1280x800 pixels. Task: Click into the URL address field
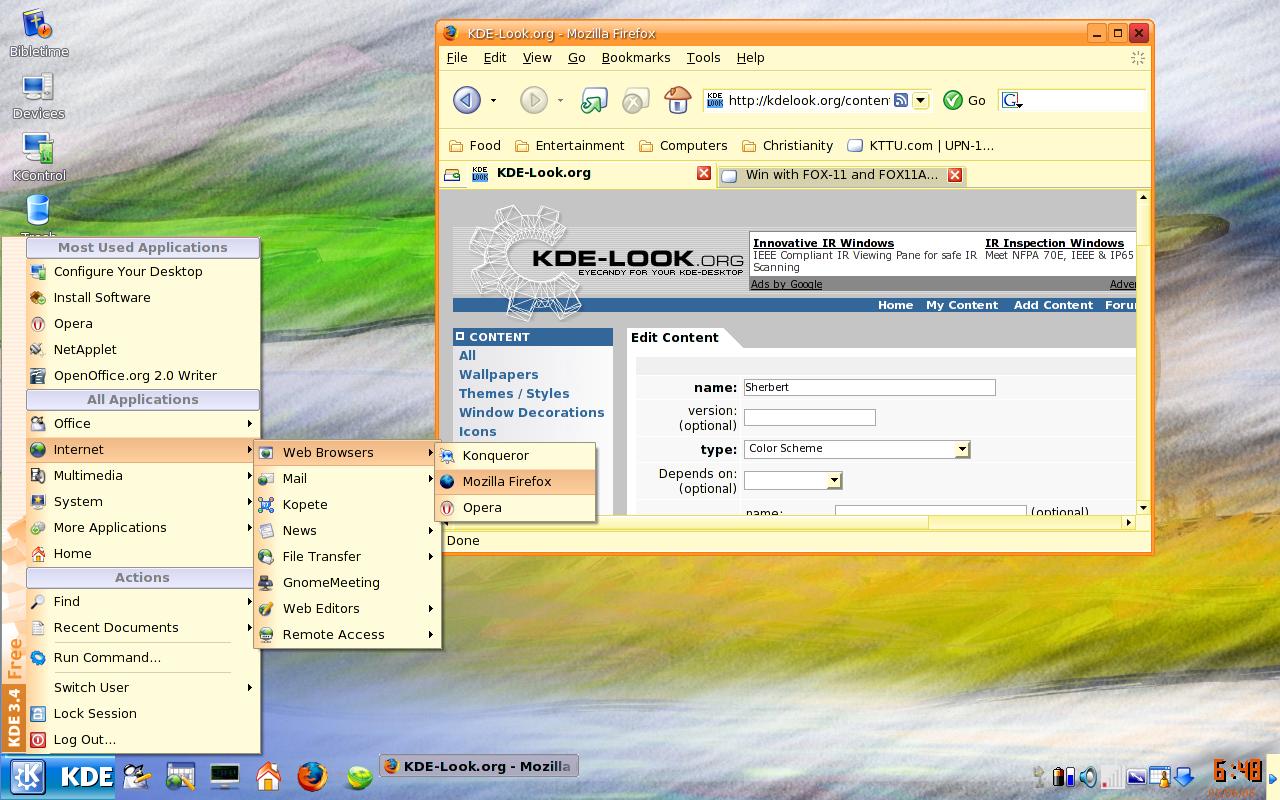click(x=808, y=100)
